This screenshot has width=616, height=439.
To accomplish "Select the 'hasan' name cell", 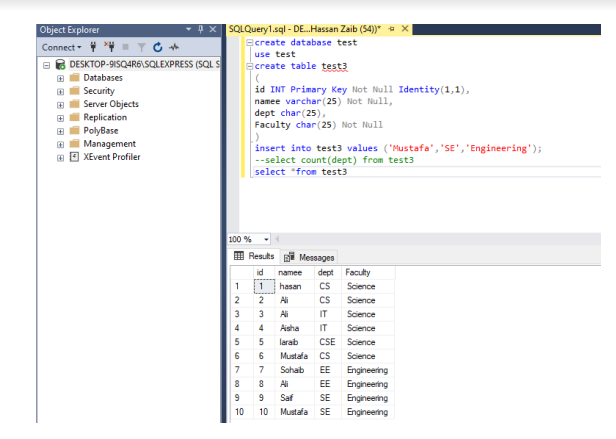I will point(295,287).
